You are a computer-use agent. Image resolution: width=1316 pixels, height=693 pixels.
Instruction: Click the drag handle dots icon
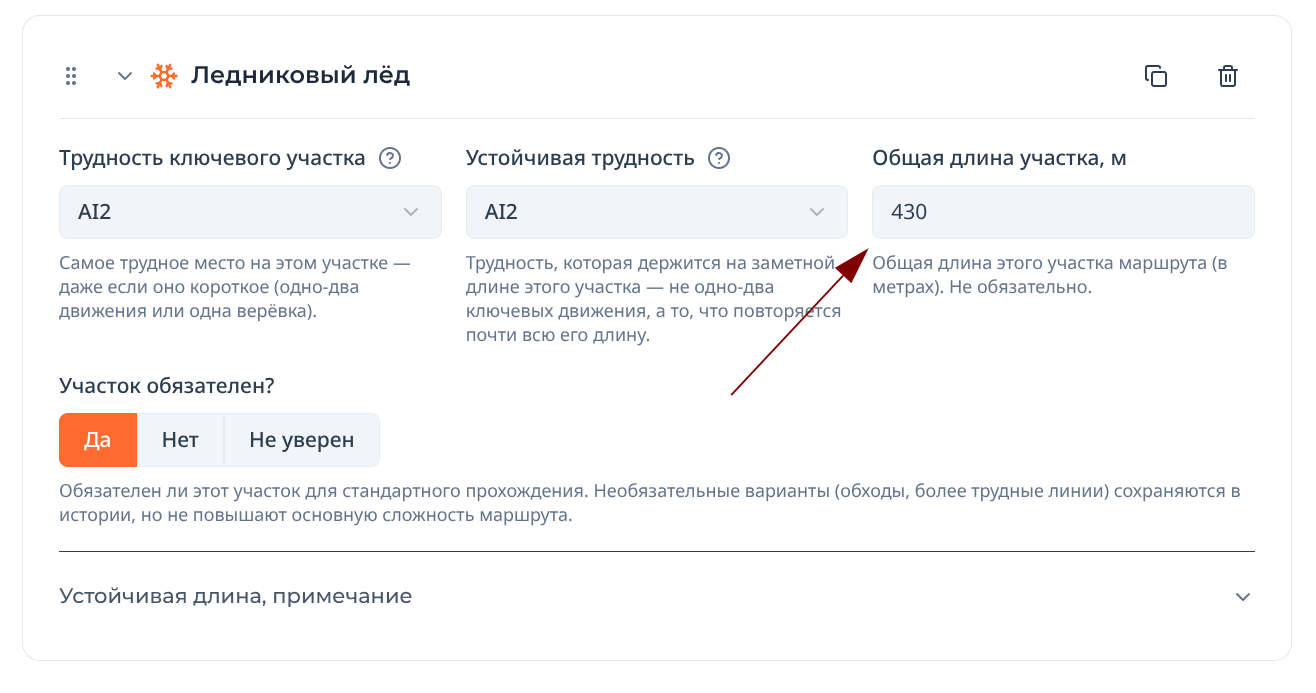coord(71,76)
